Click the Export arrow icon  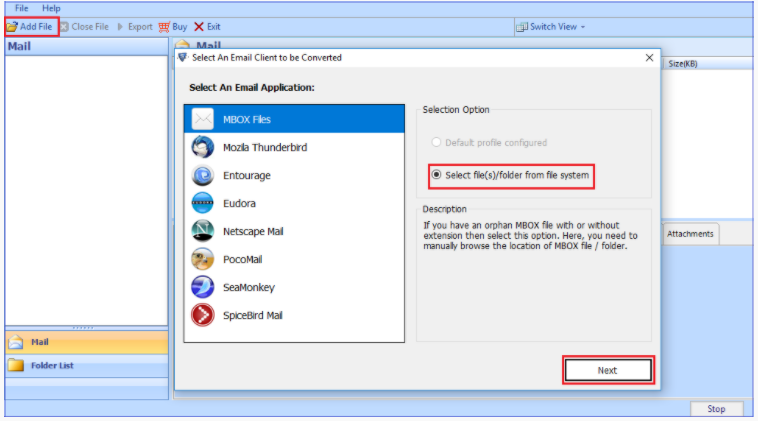[x=120, y=27]
